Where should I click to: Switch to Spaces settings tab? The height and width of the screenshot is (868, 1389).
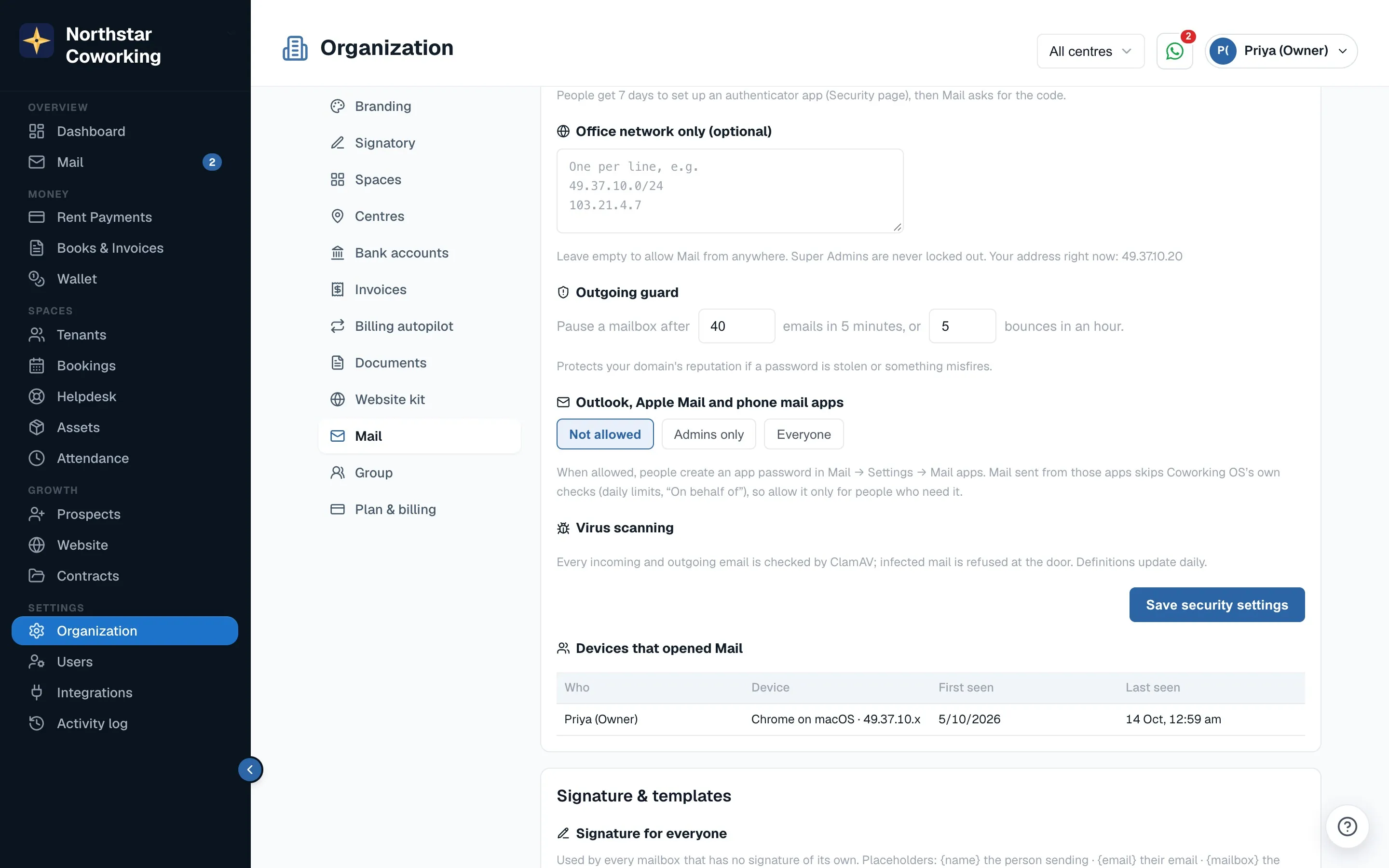[420, 180]
